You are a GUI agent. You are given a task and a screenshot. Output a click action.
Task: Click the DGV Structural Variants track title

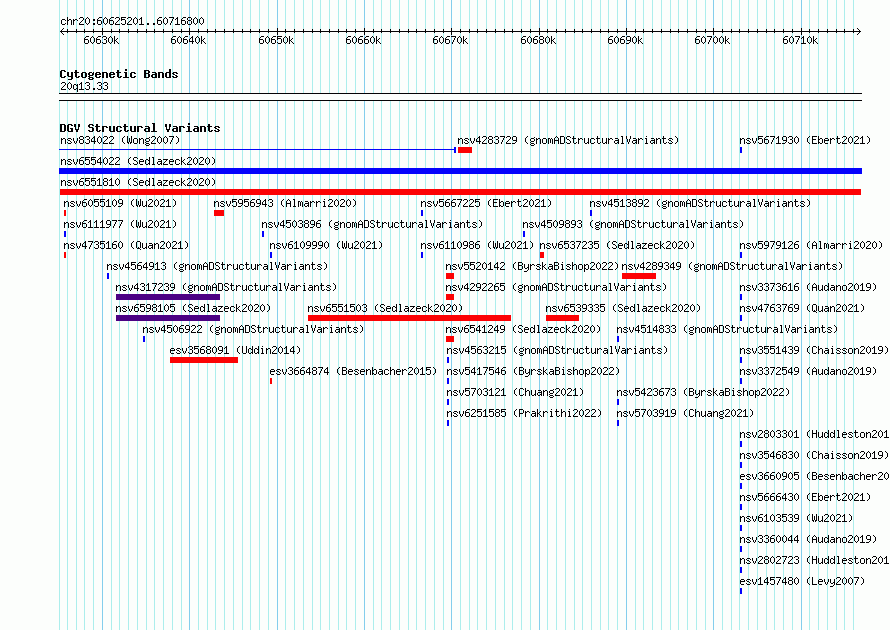point(140,128)
